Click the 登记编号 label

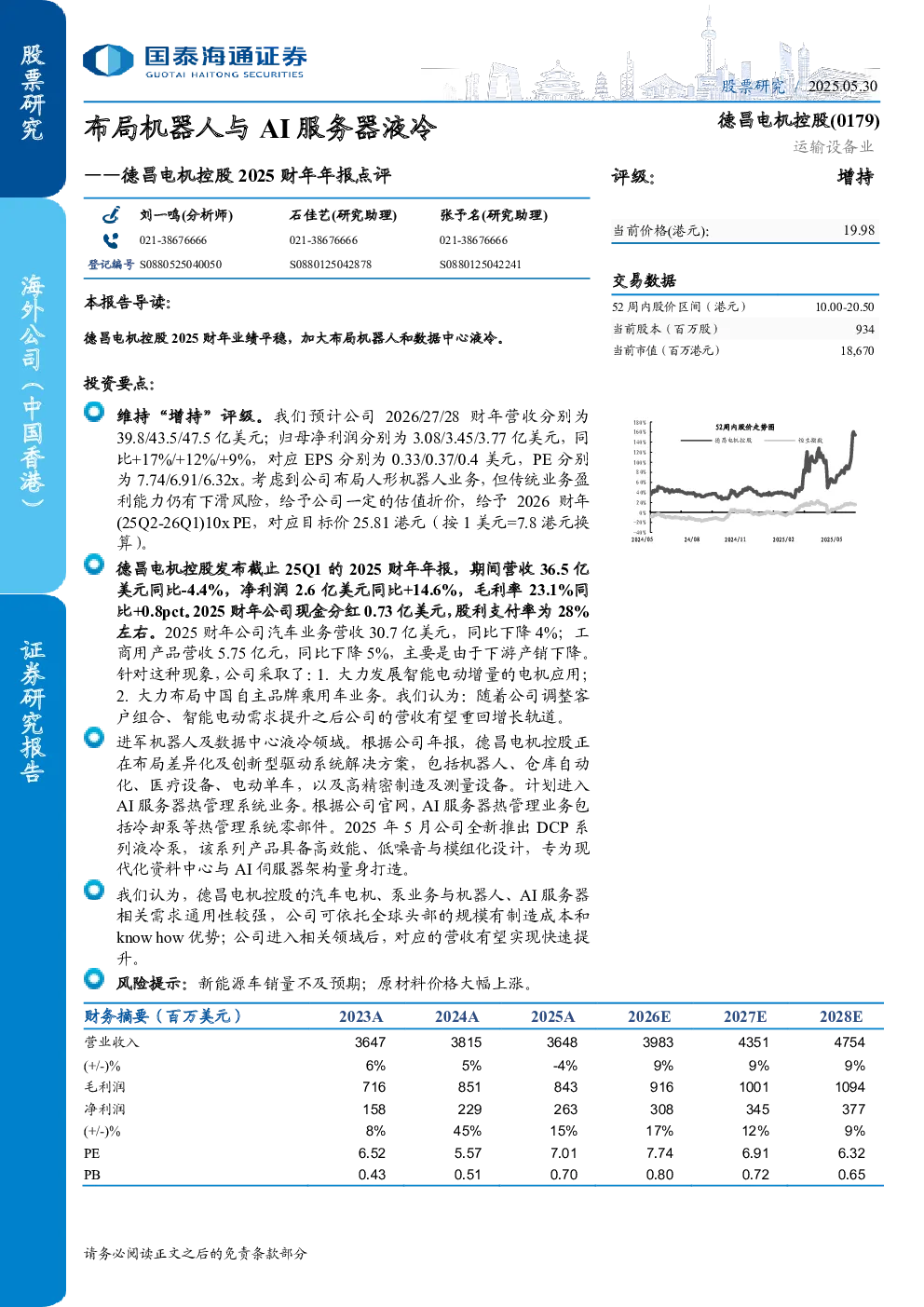(111, 265)
